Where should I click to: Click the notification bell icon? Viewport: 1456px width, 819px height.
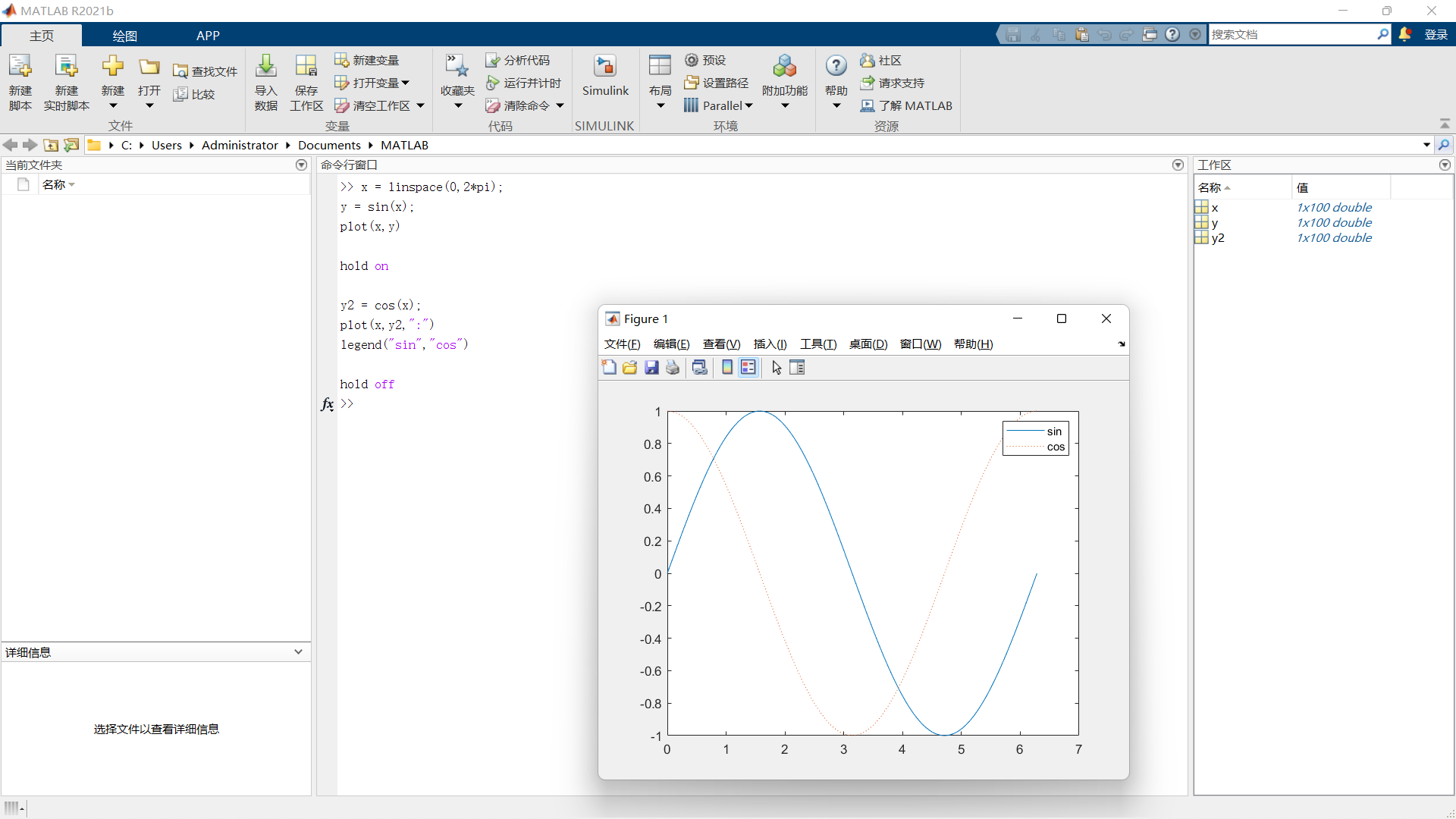point(1405,34)
